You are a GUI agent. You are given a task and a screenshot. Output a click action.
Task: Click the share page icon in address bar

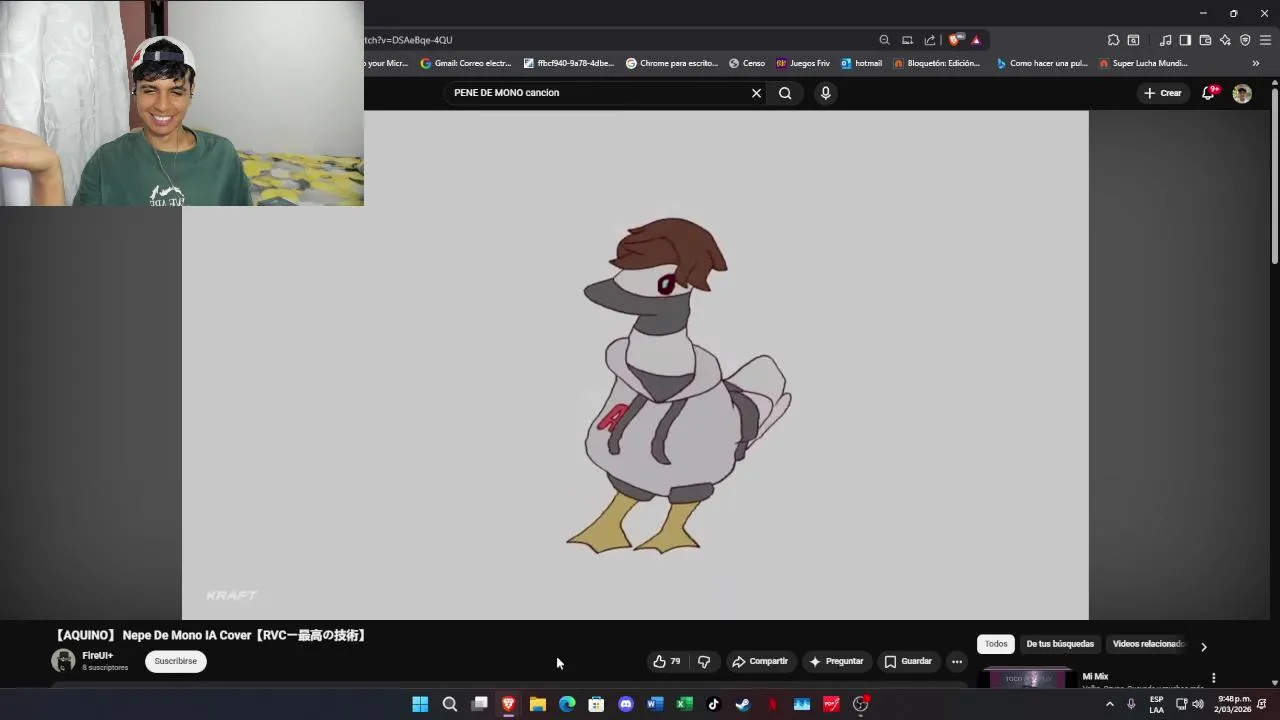(930, 40)
